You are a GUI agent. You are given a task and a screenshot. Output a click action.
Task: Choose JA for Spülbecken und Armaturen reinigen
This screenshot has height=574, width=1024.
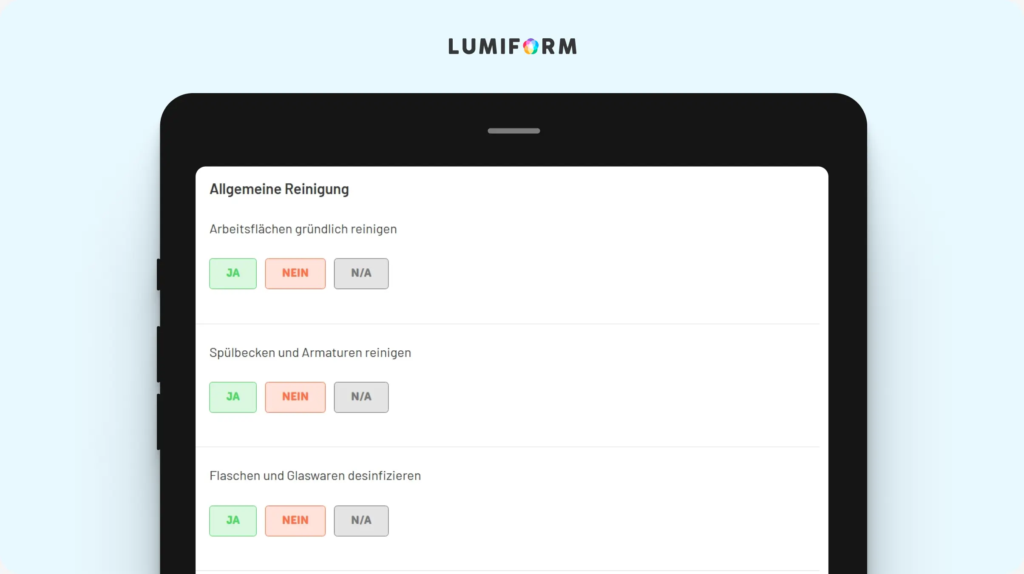pyautogui.click(x=233, y=397)
